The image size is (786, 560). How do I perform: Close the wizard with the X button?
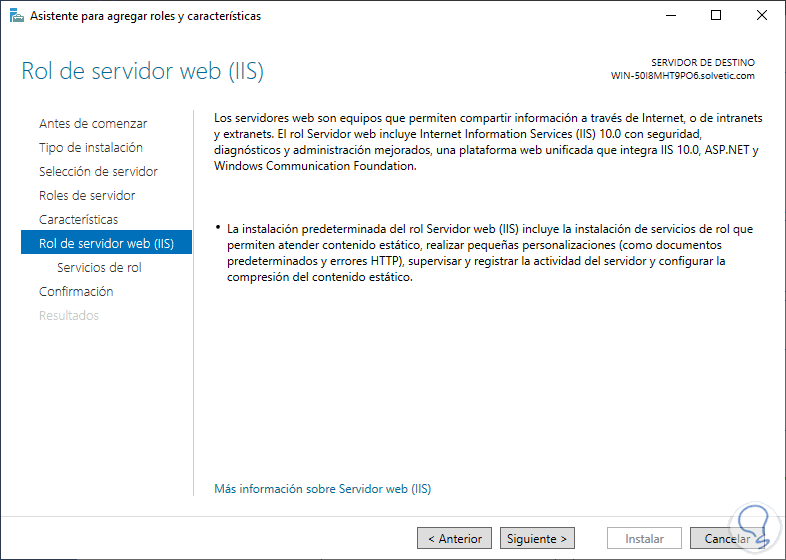coord(762,16)
